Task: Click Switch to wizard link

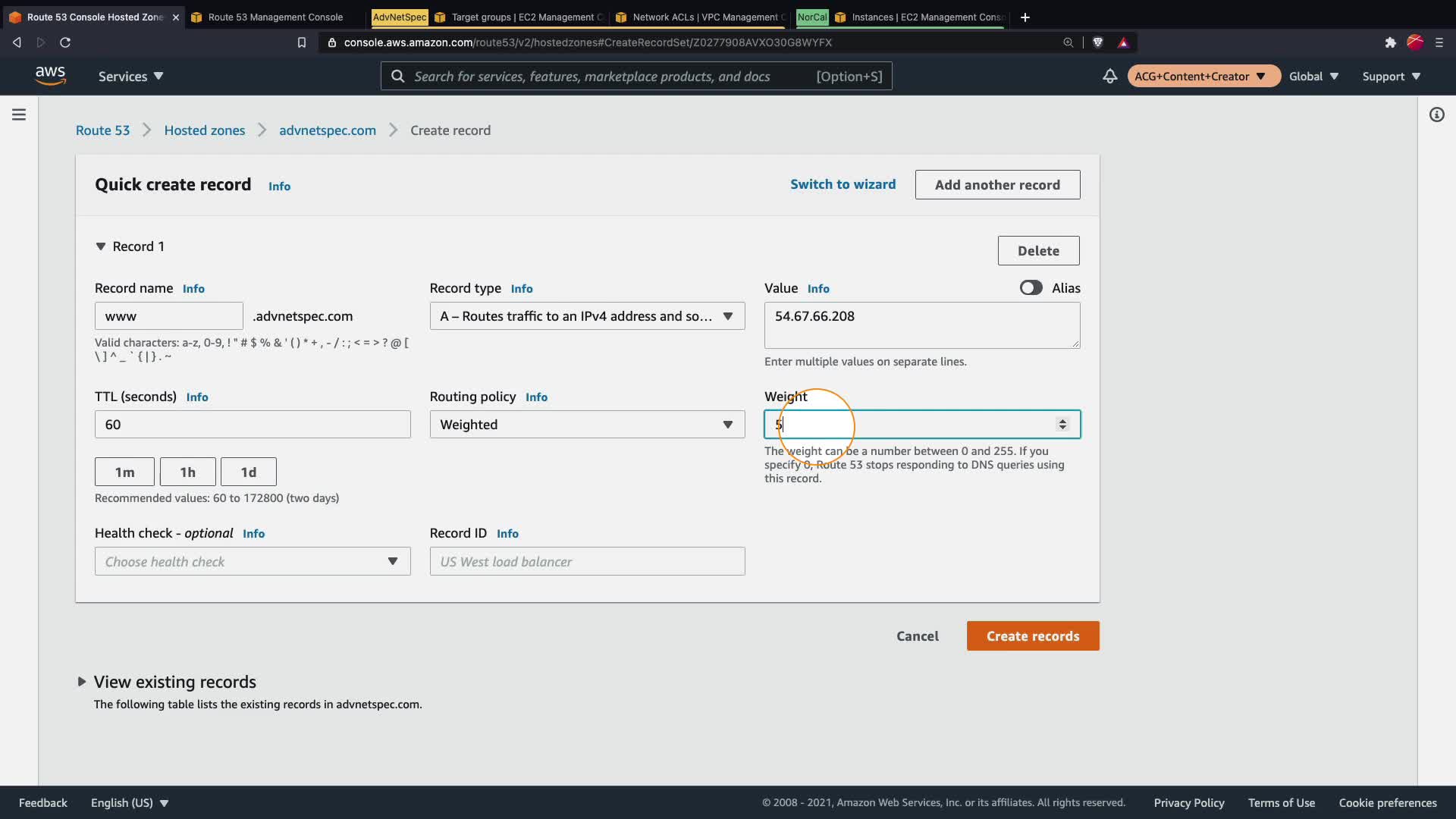Action: 843,184
